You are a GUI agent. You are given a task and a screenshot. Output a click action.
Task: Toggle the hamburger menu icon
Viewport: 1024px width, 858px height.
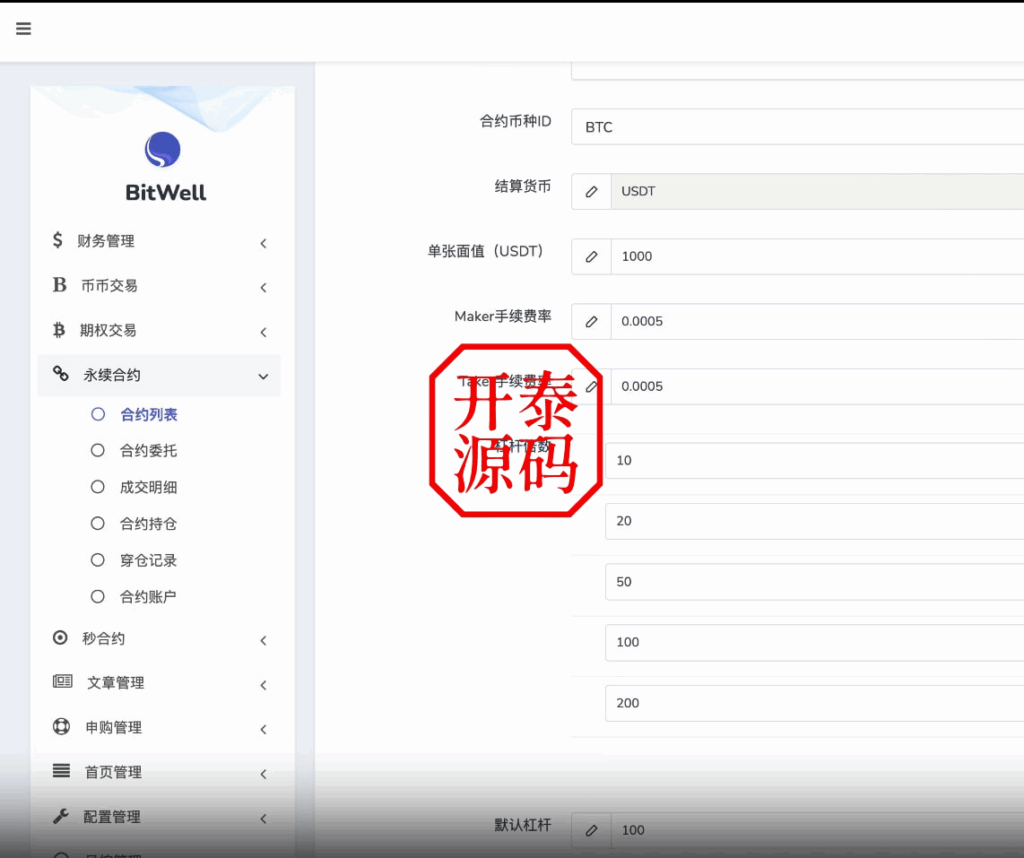pos(24,29)
